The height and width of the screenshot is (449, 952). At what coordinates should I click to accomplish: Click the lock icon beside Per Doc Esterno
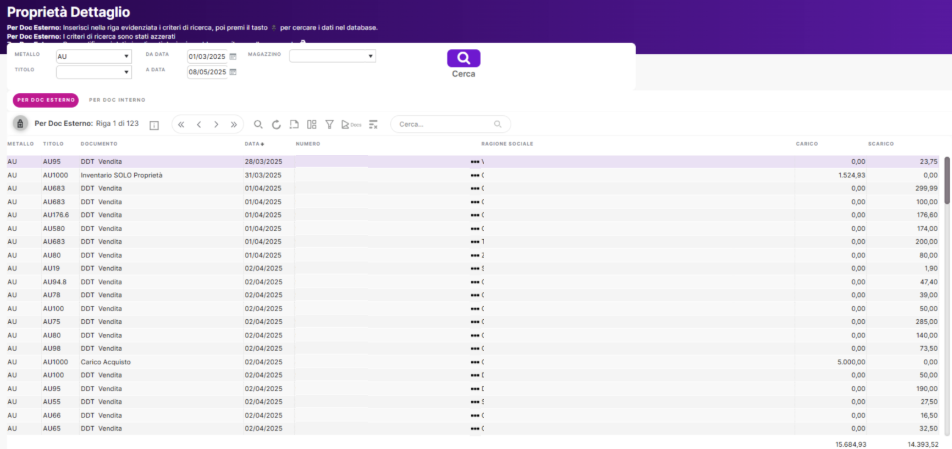pyautogui.click(x=20, y=124)
